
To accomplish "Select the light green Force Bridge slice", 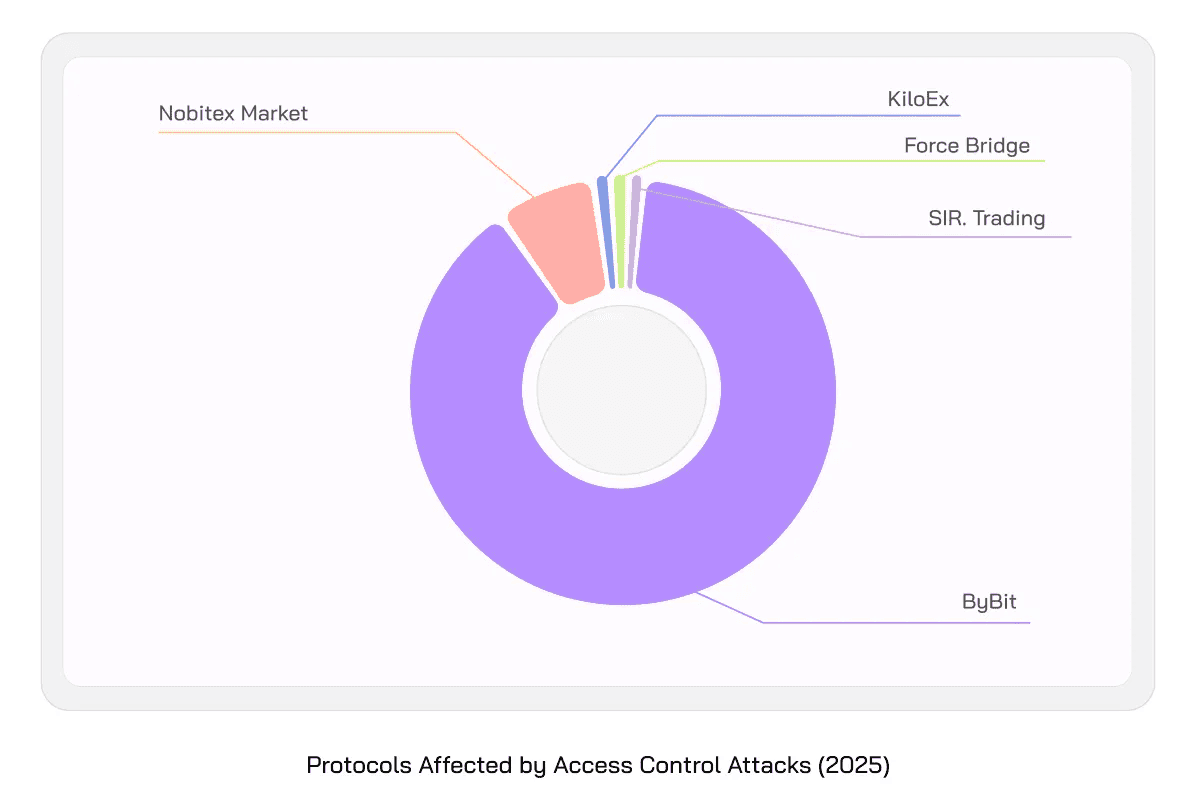I will 620,232.
